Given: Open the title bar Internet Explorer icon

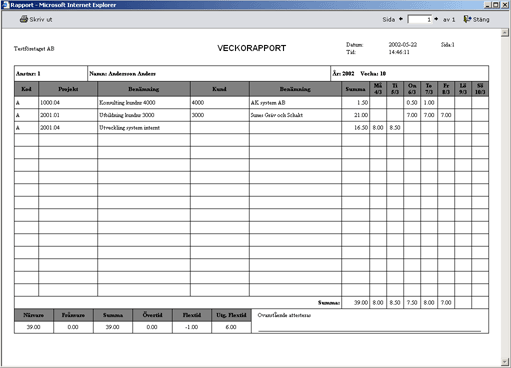Looking at the screenshot, I should (x=5, y=5).
